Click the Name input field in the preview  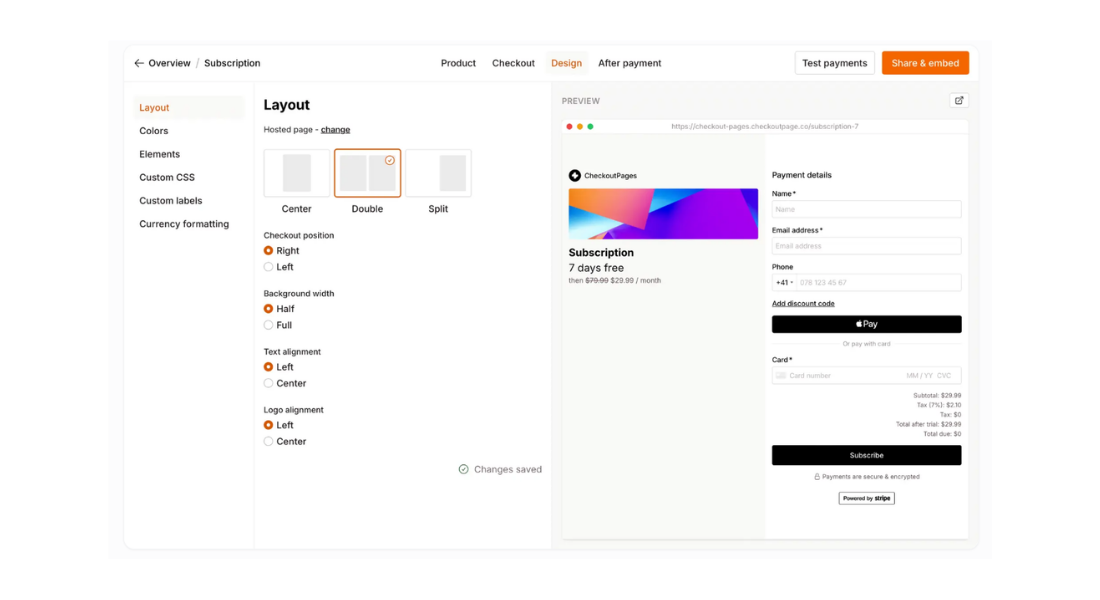pos(866,209)
